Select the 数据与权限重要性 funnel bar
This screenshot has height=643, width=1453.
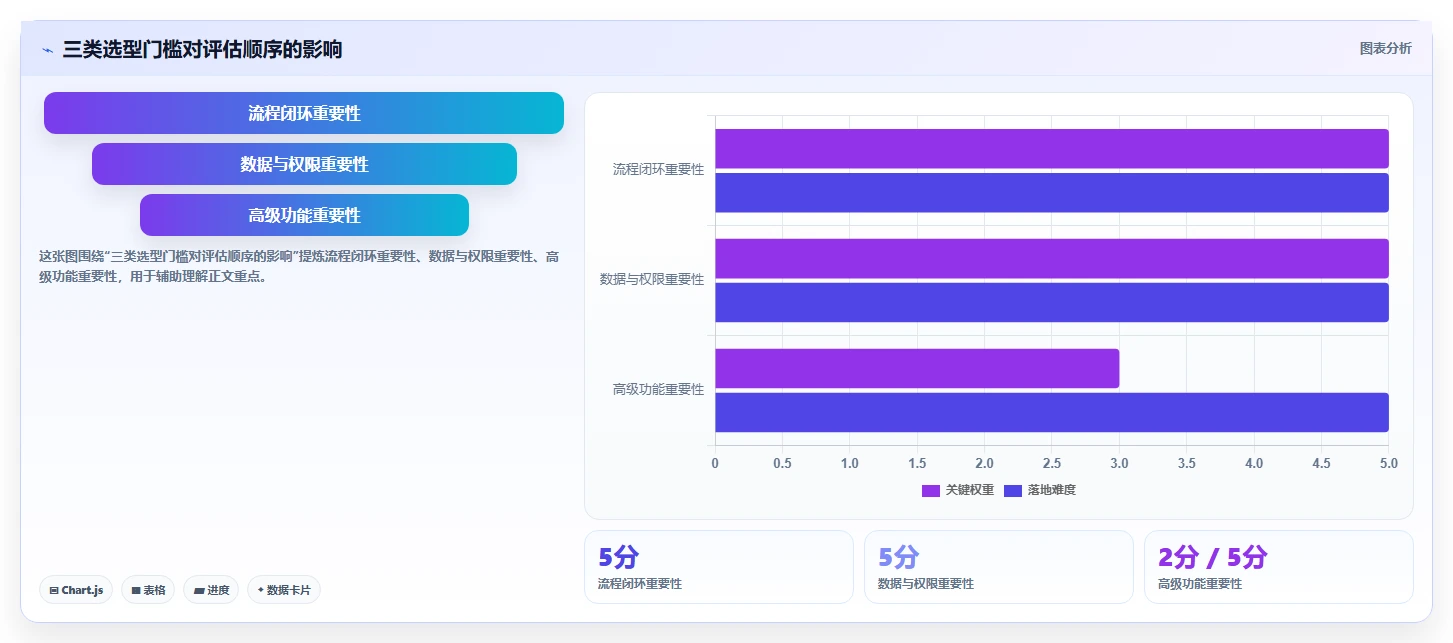point(304,164)
